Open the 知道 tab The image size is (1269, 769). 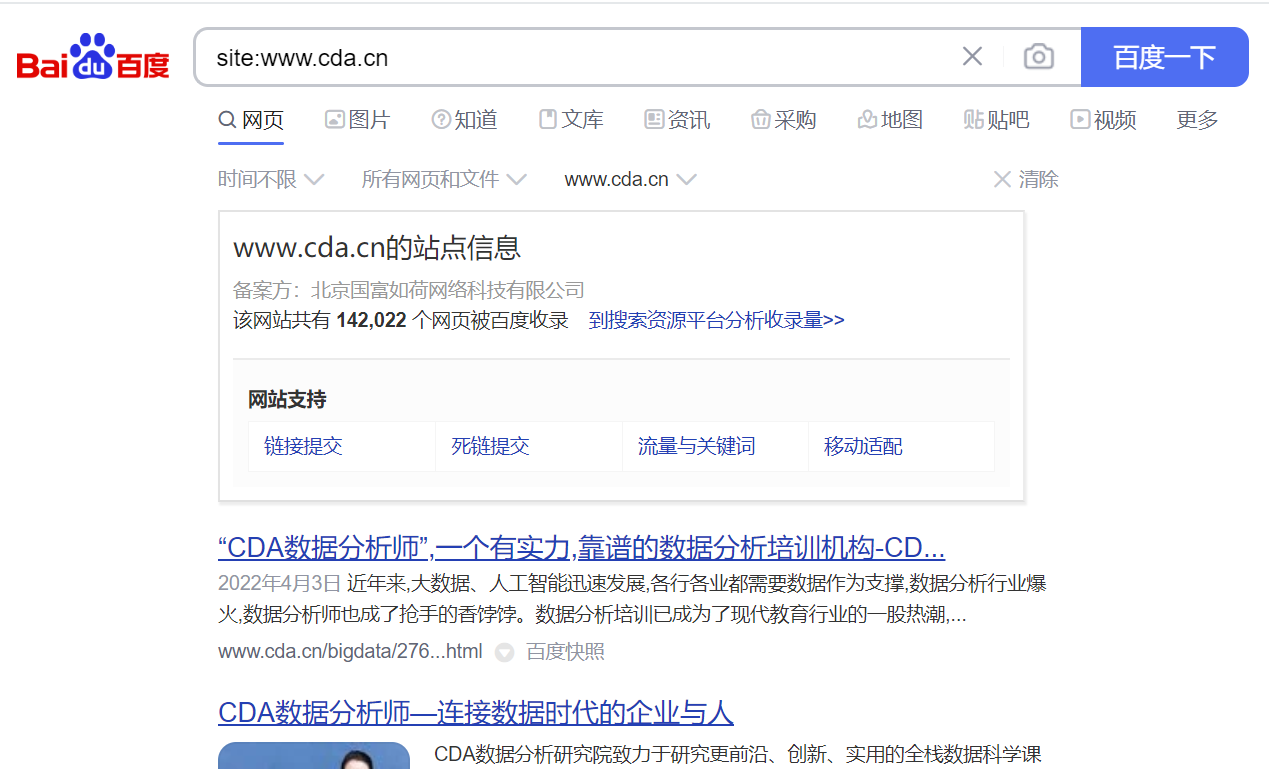(464, 120)
